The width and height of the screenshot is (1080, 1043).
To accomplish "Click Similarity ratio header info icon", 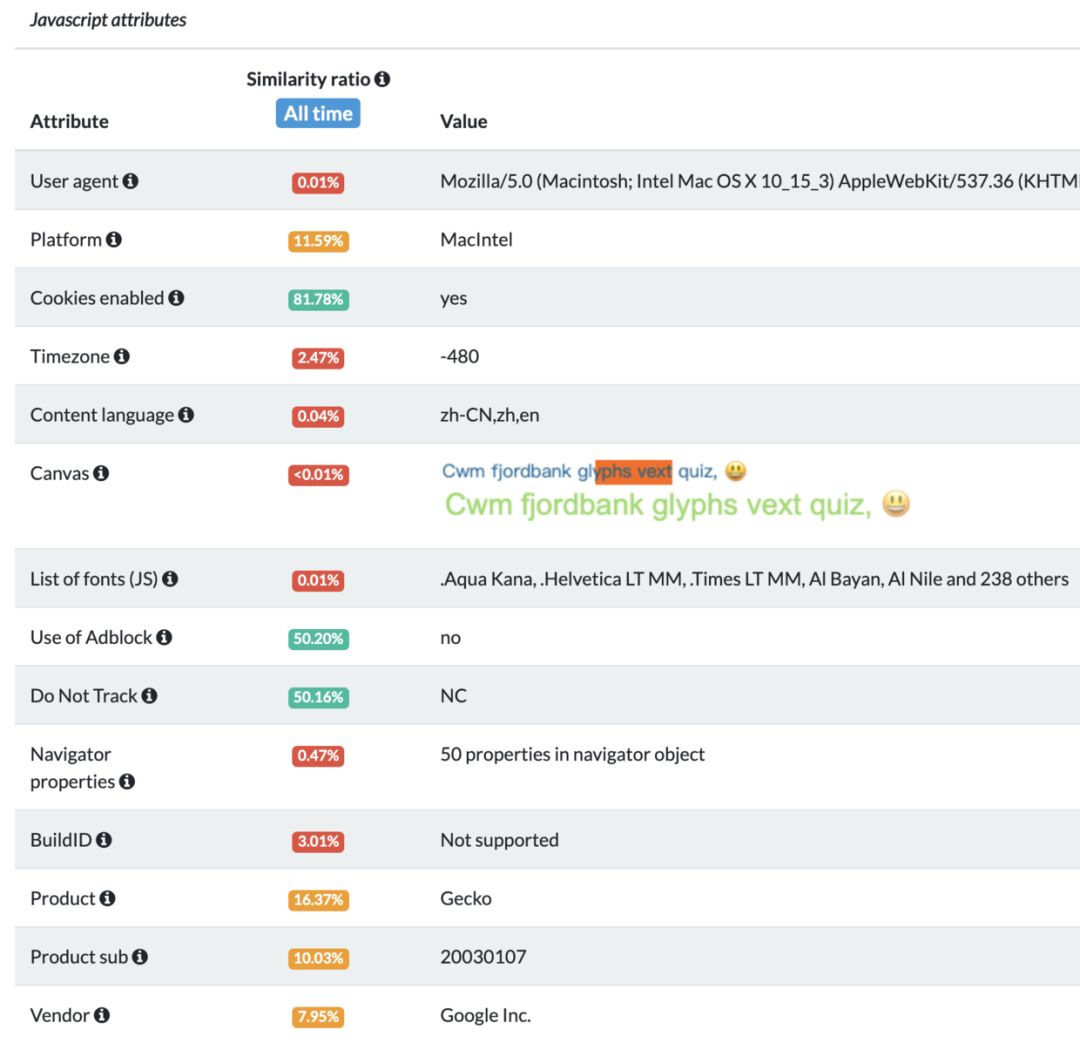I will coord(382,79).
